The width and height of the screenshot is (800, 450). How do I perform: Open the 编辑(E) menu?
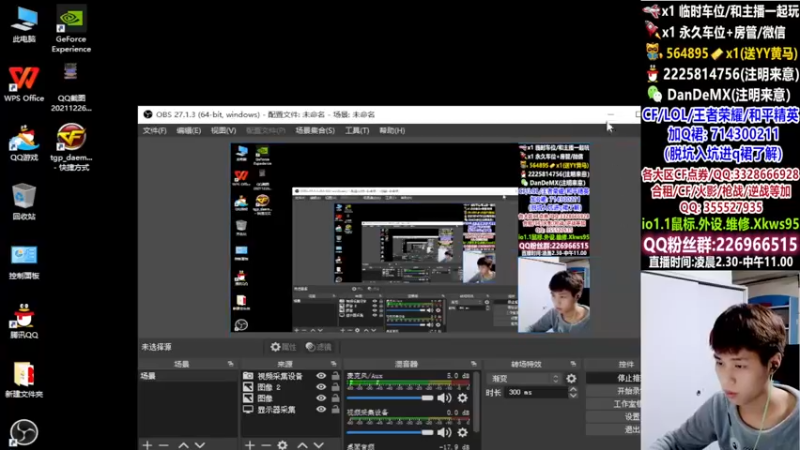coord(188,131)
